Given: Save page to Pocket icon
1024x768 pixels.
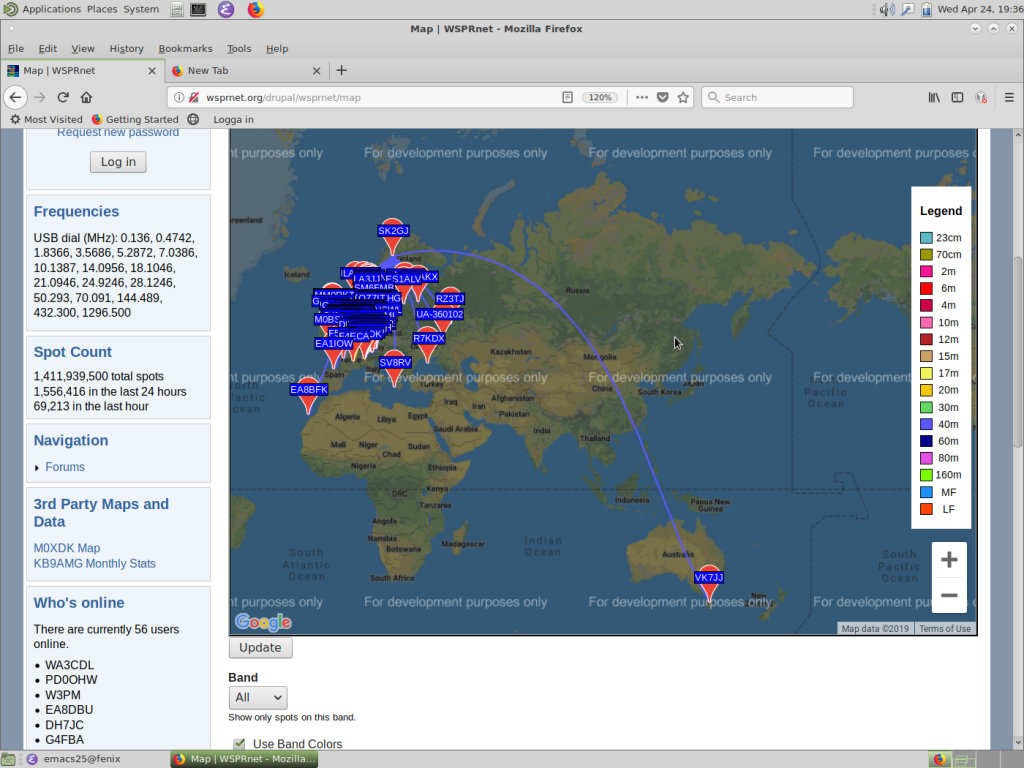Looking at the screenshot, I should tap(662, 97).
